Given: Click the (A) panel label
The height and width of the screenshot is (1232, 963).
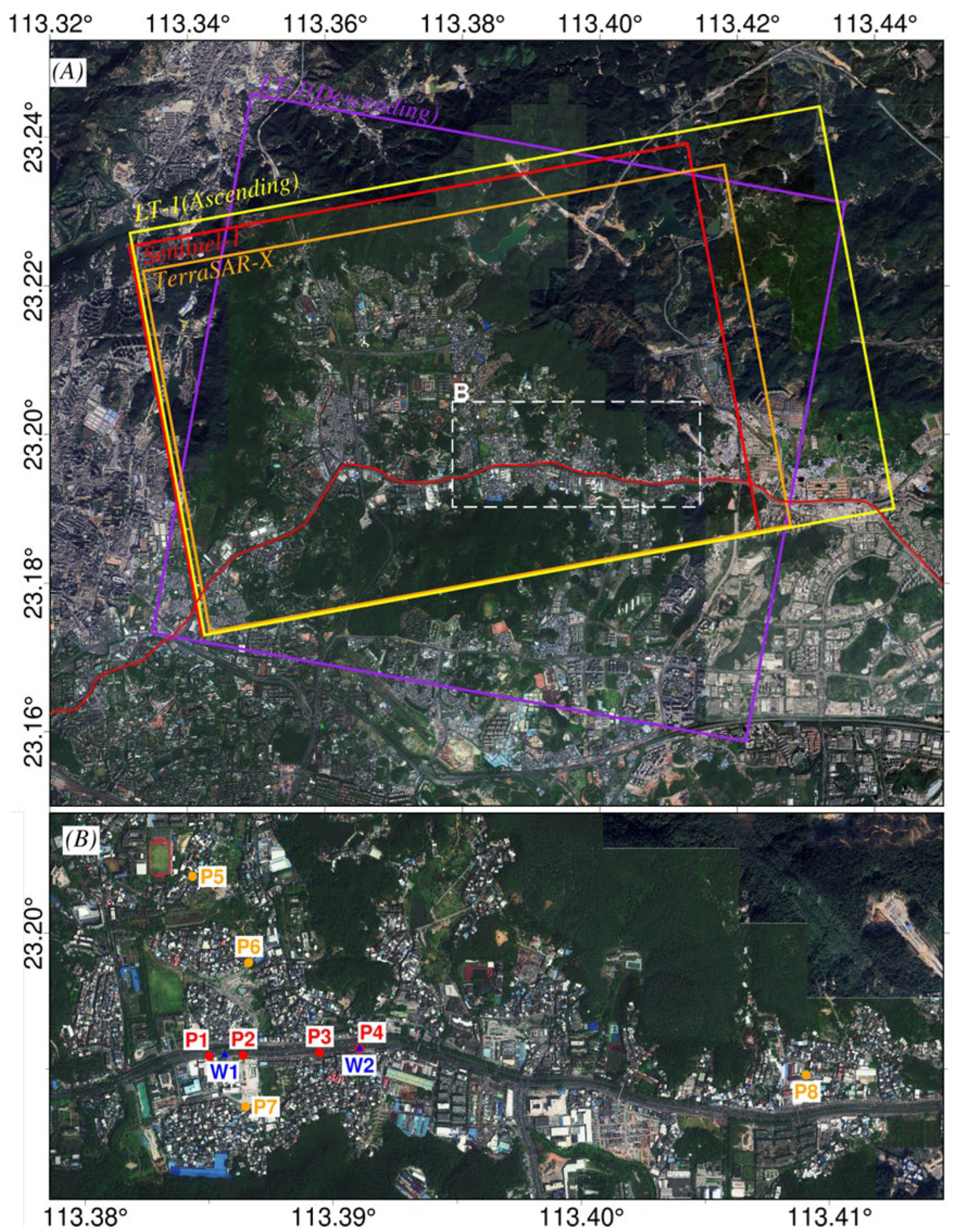Looking at the screenshot, I should pyautogui.click(x=68, y=72).
